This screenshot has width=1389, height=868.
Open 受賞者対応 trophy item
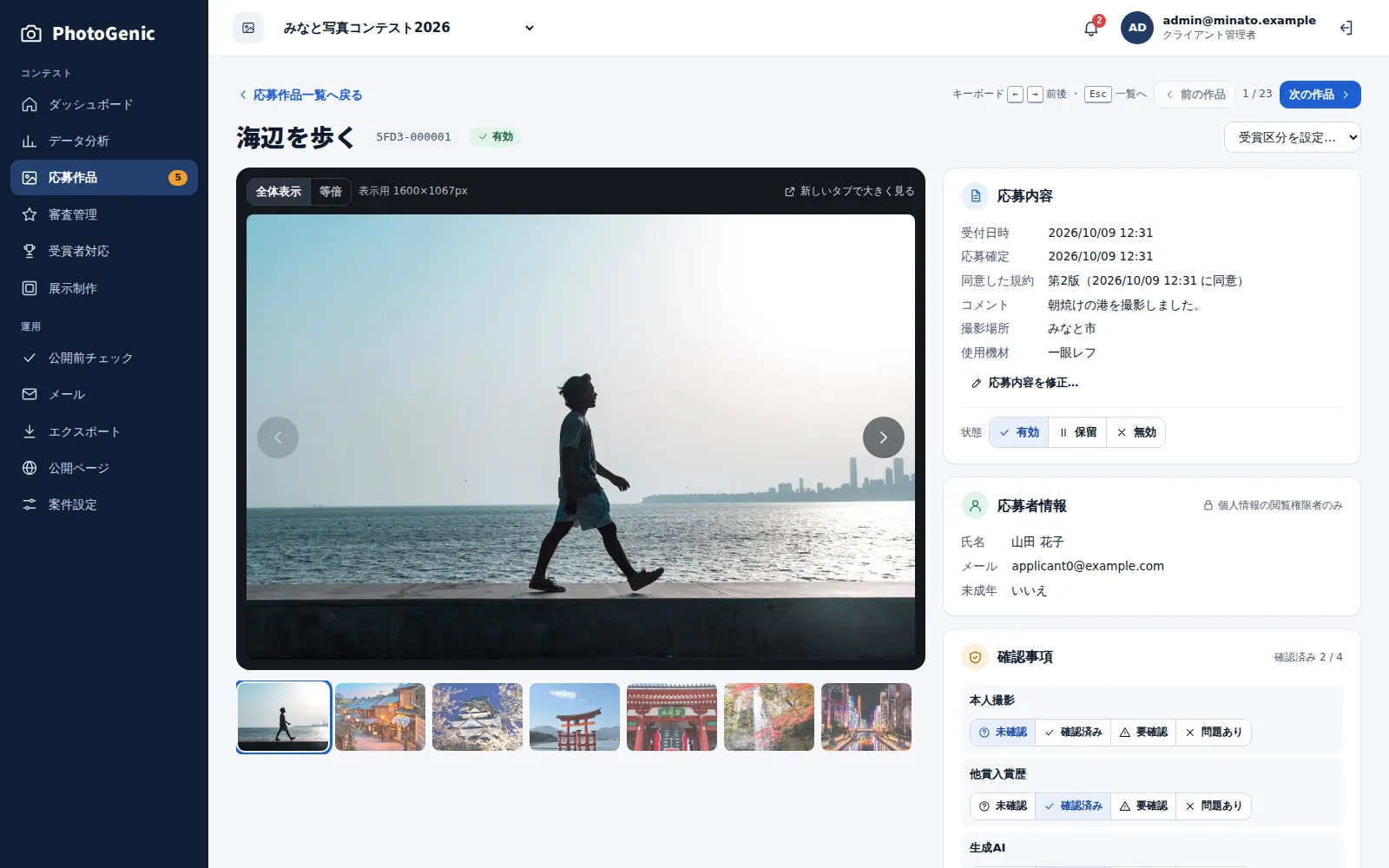point(104,251)
